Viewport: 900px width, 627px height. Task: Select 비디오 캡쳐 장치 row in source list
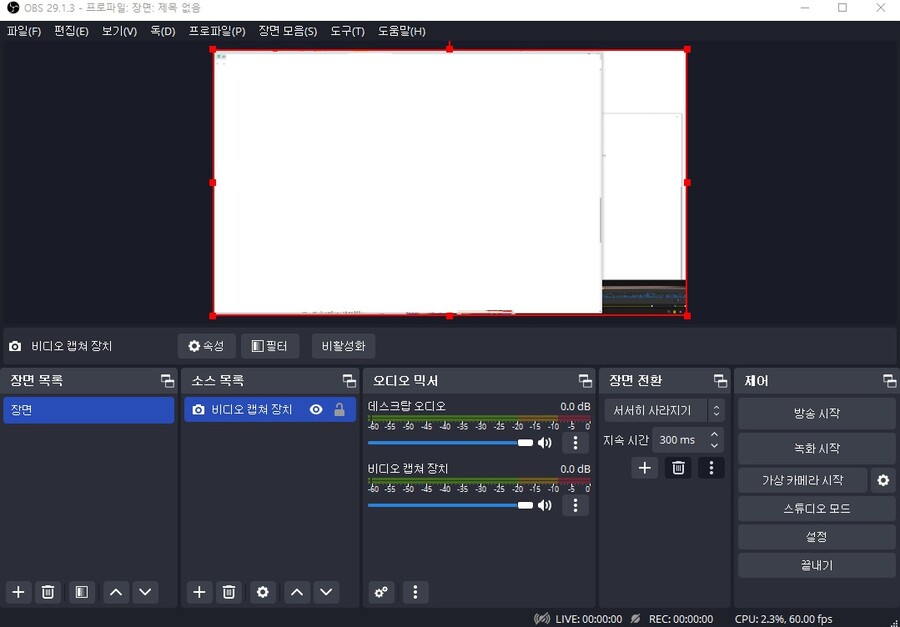(x=270, y=410)
